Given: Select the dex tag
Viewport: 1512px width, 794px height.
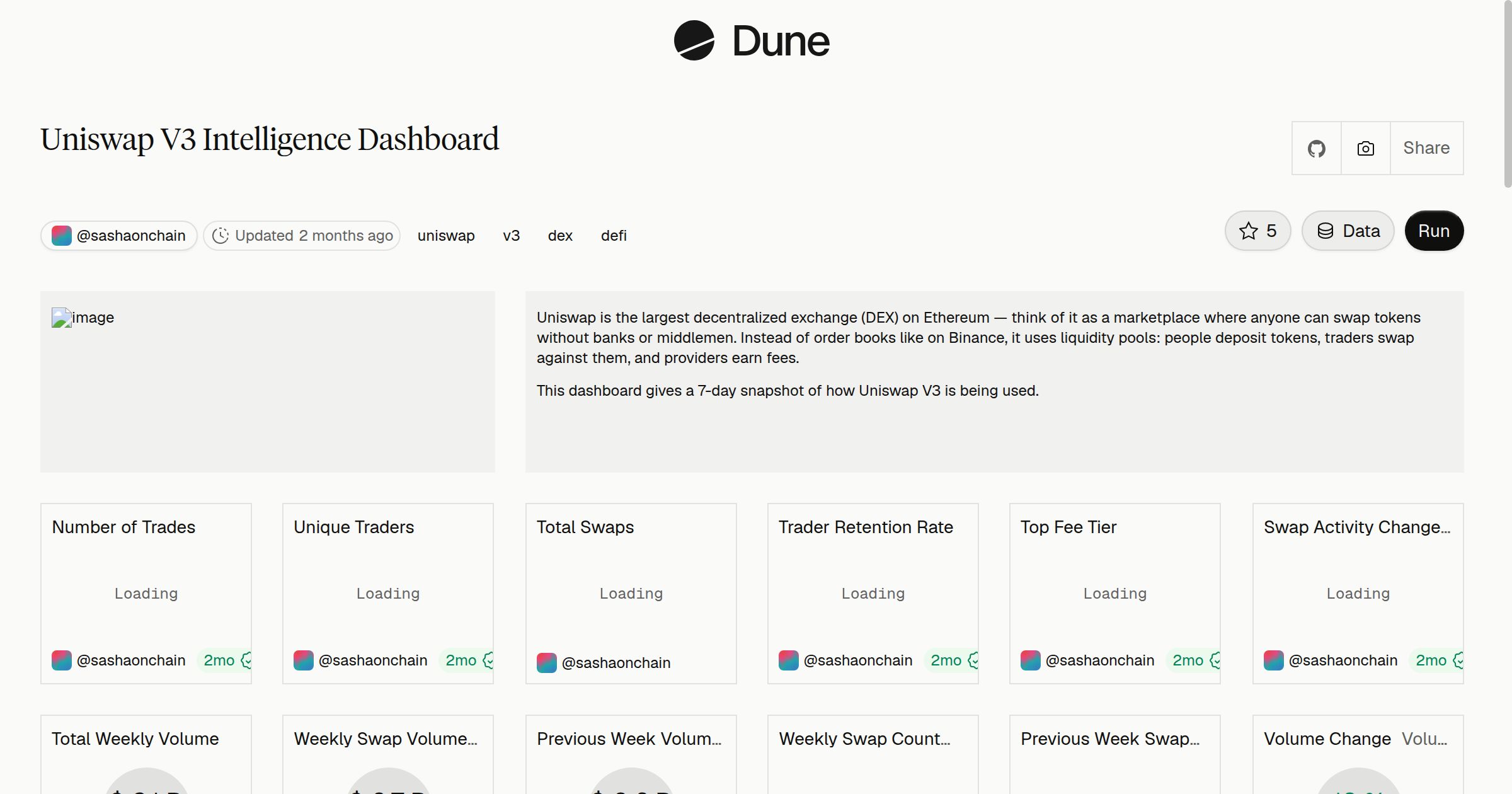Looking at the screenshot, I should coord(560,236).
